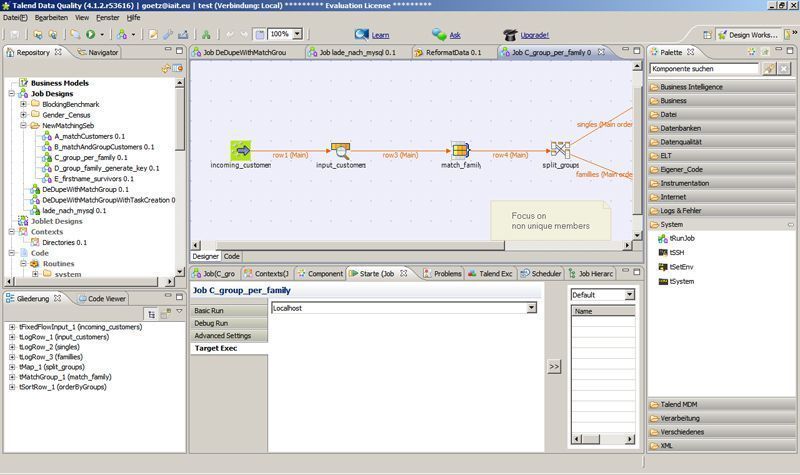This screenshot has width=800, height=475.
Task: Expand the Talend MDM palette folder
Action: [721, 404]
